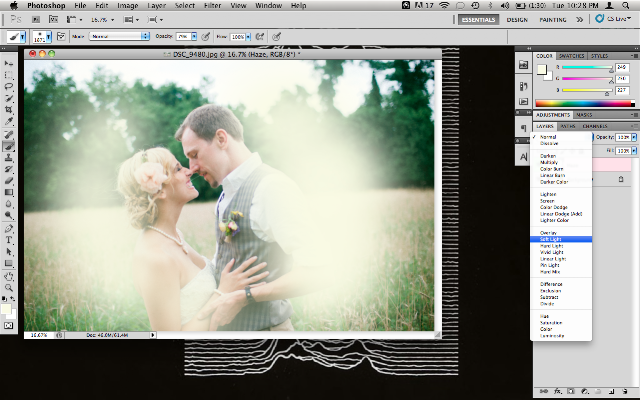The width and height of the screenshot is (640, 400).
Task: Open the brush Opacity slider arrow
Action: [194, 36]
